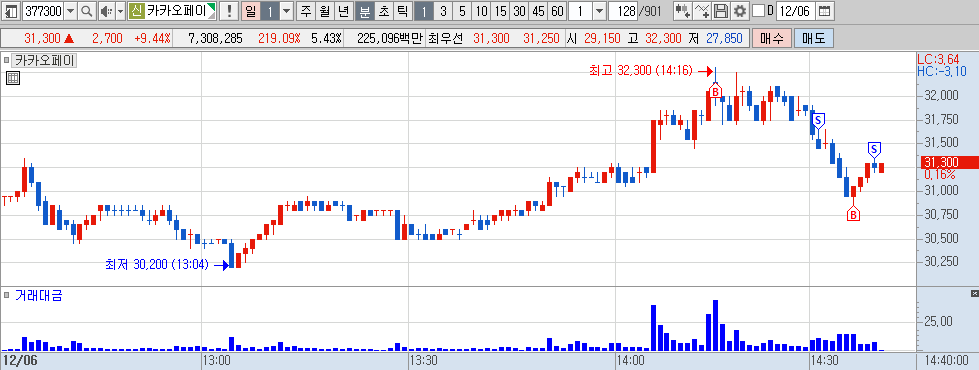The width and height of the screenshot is (979, 370).
Task: Select the 분 (minute) chart period
Action: pos(364,11)
